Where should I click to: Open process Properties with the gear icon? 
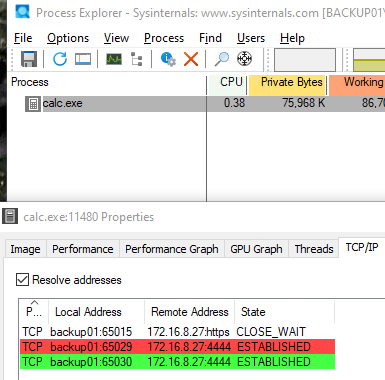coord(168,59)
